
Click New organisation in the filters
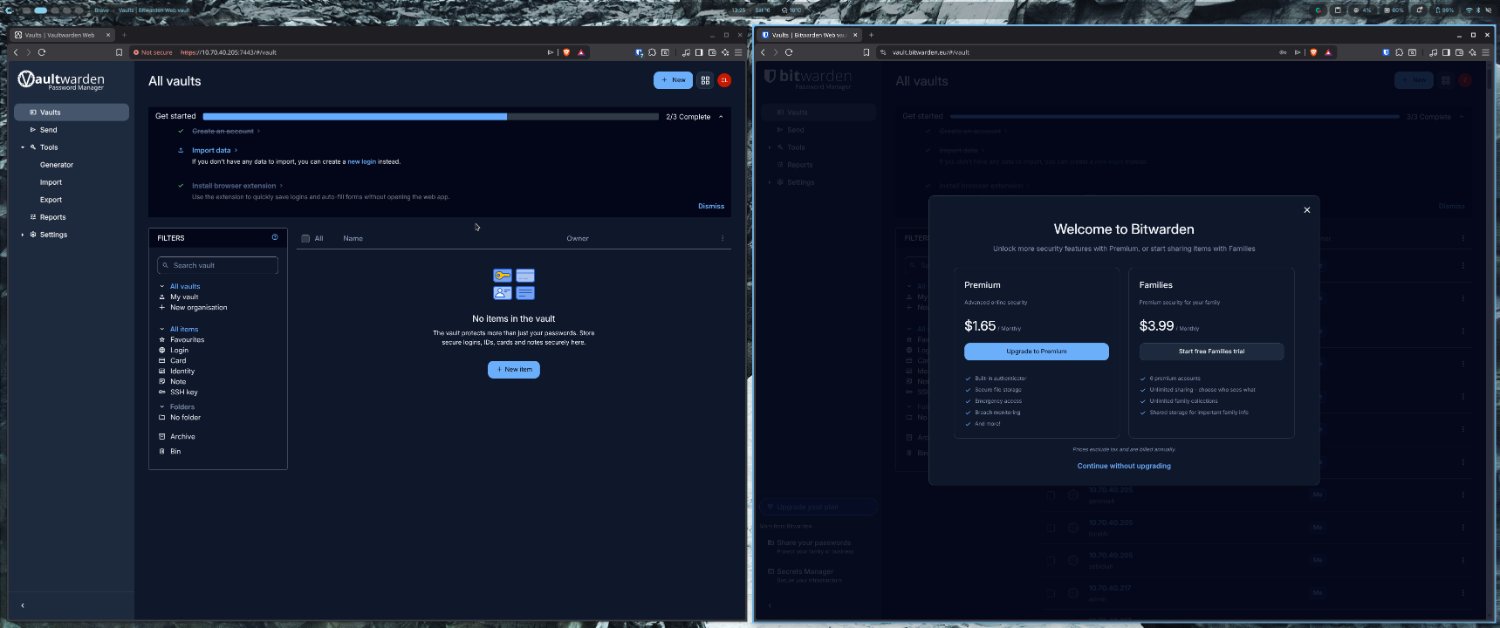tap(198, 307)
